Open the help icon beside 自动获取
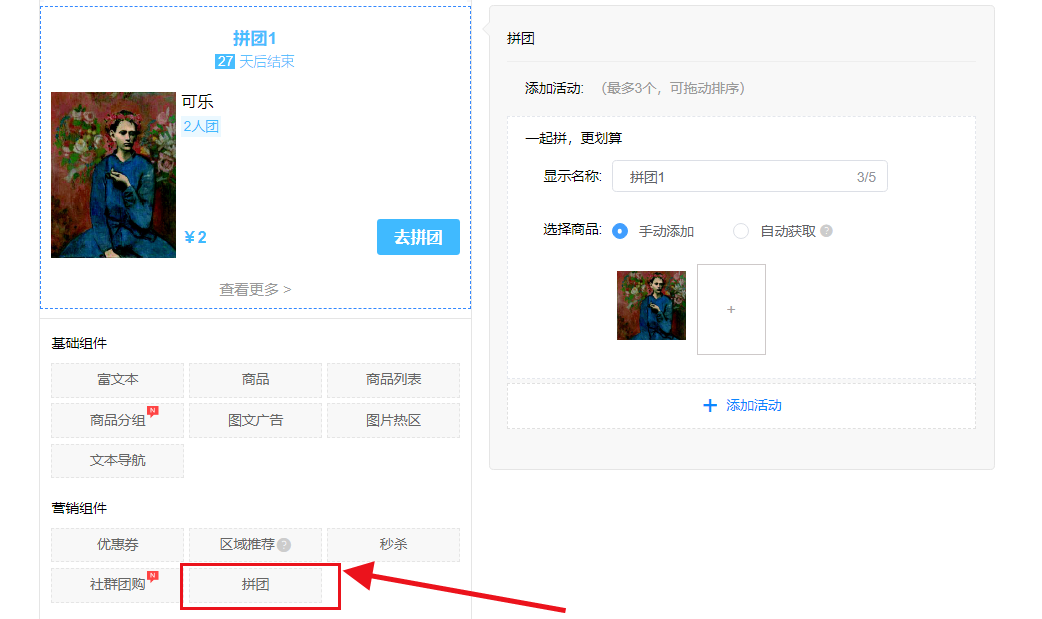1042x619 pixels. click(x=826, y=231)
